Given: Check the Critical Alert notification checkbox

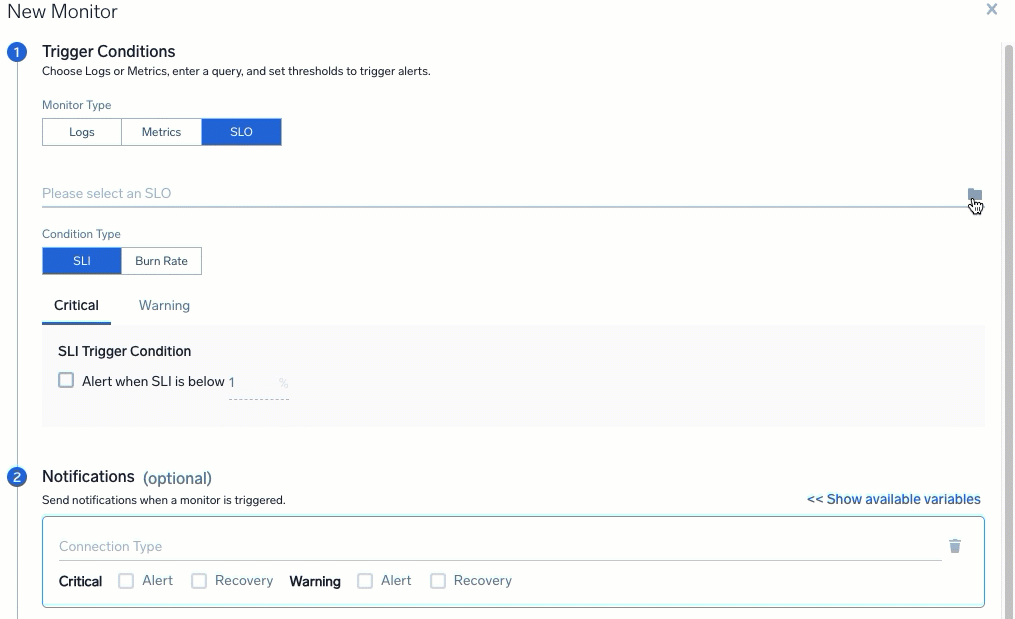Looking at the screenshot, I should [126, 581].
